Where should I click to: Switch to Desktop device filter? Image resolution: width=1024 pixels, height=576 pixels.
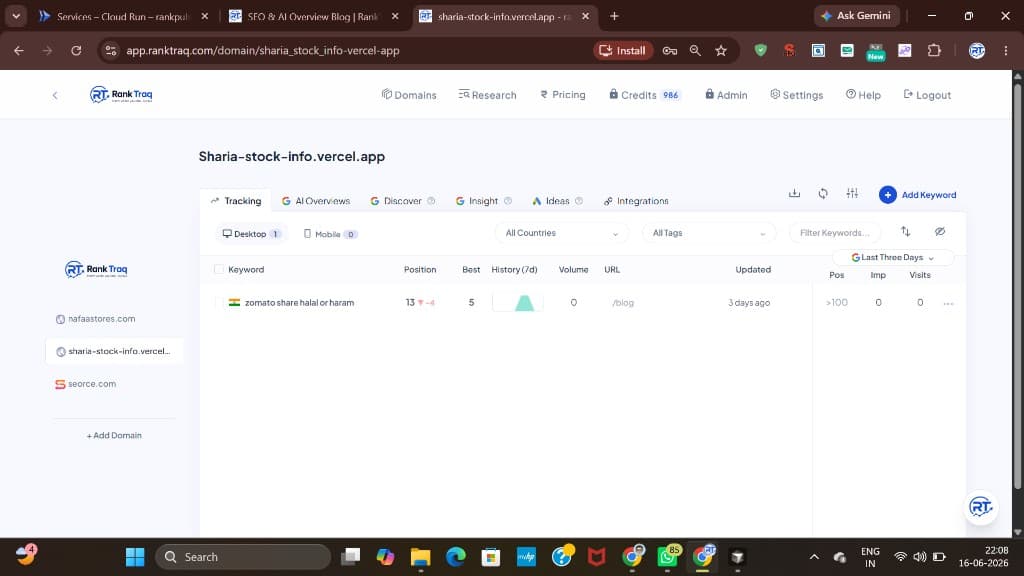click(251, 234)
